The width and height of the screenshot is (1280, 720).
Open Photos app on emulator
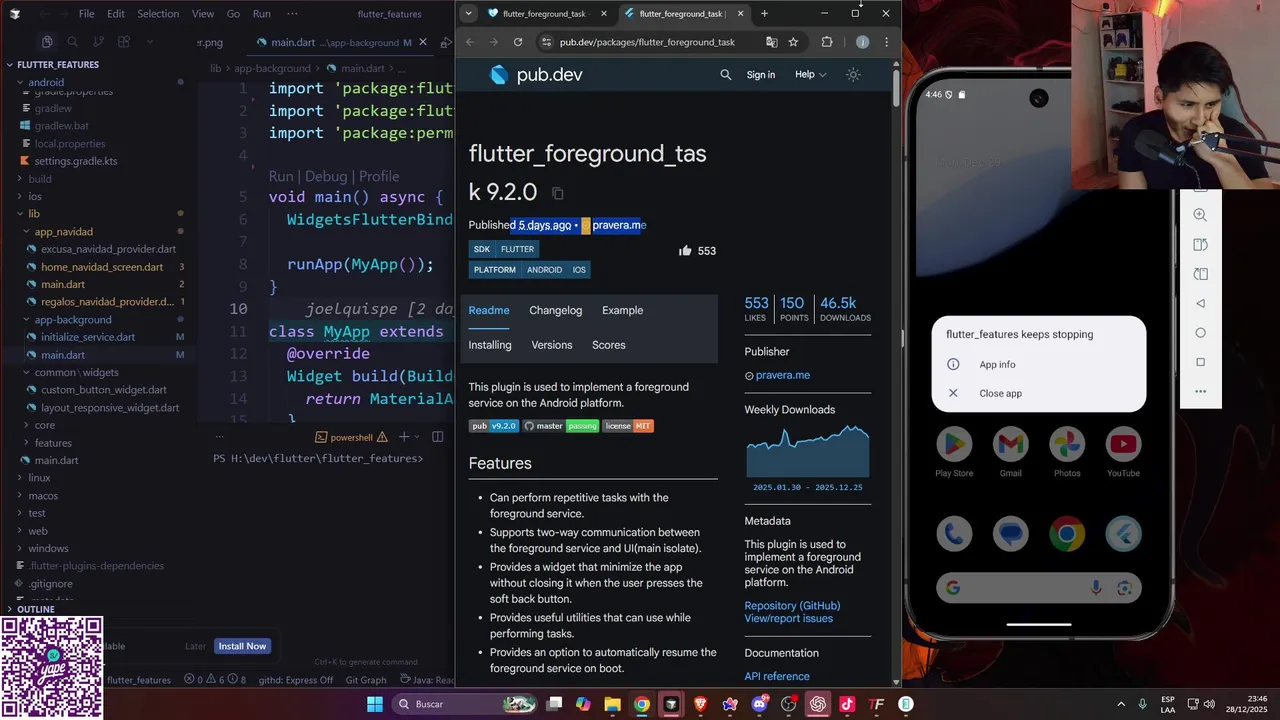[x=1067, y=444]
